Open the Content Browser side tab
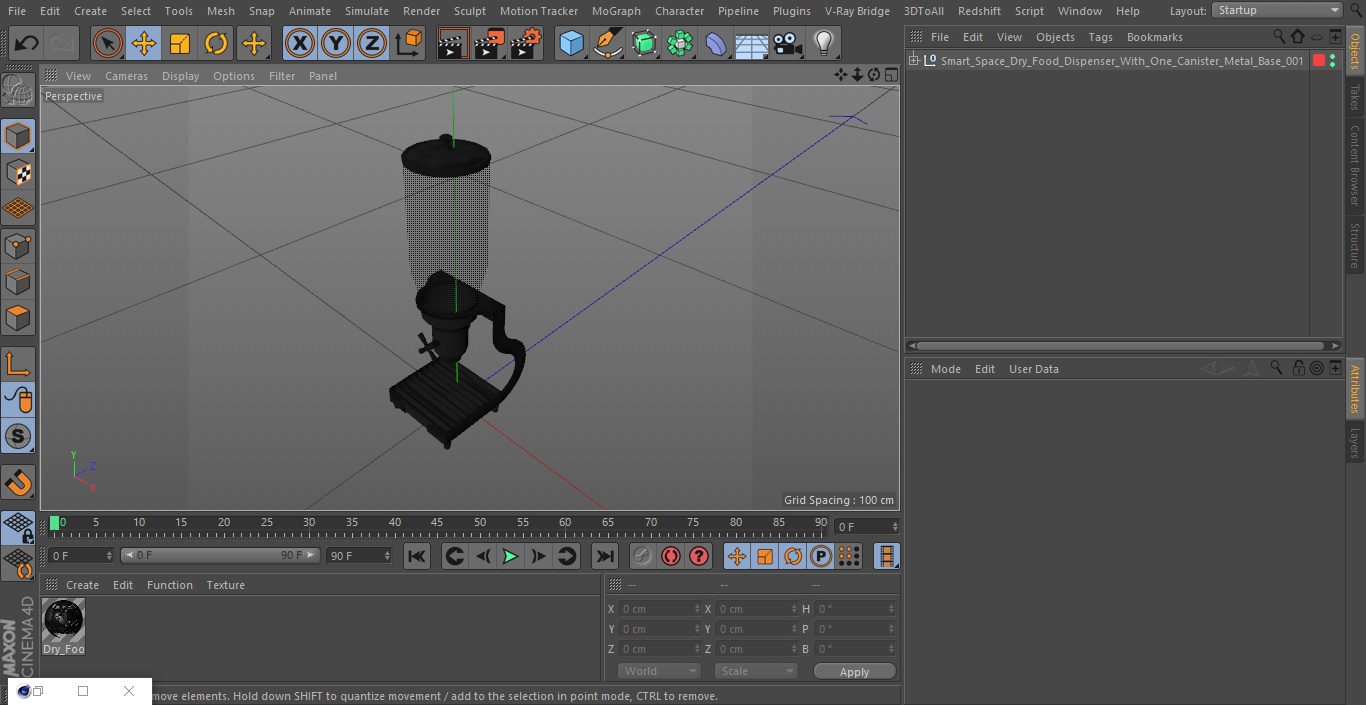Viewport: 1366px width, 705px height. pos(1355,165)
